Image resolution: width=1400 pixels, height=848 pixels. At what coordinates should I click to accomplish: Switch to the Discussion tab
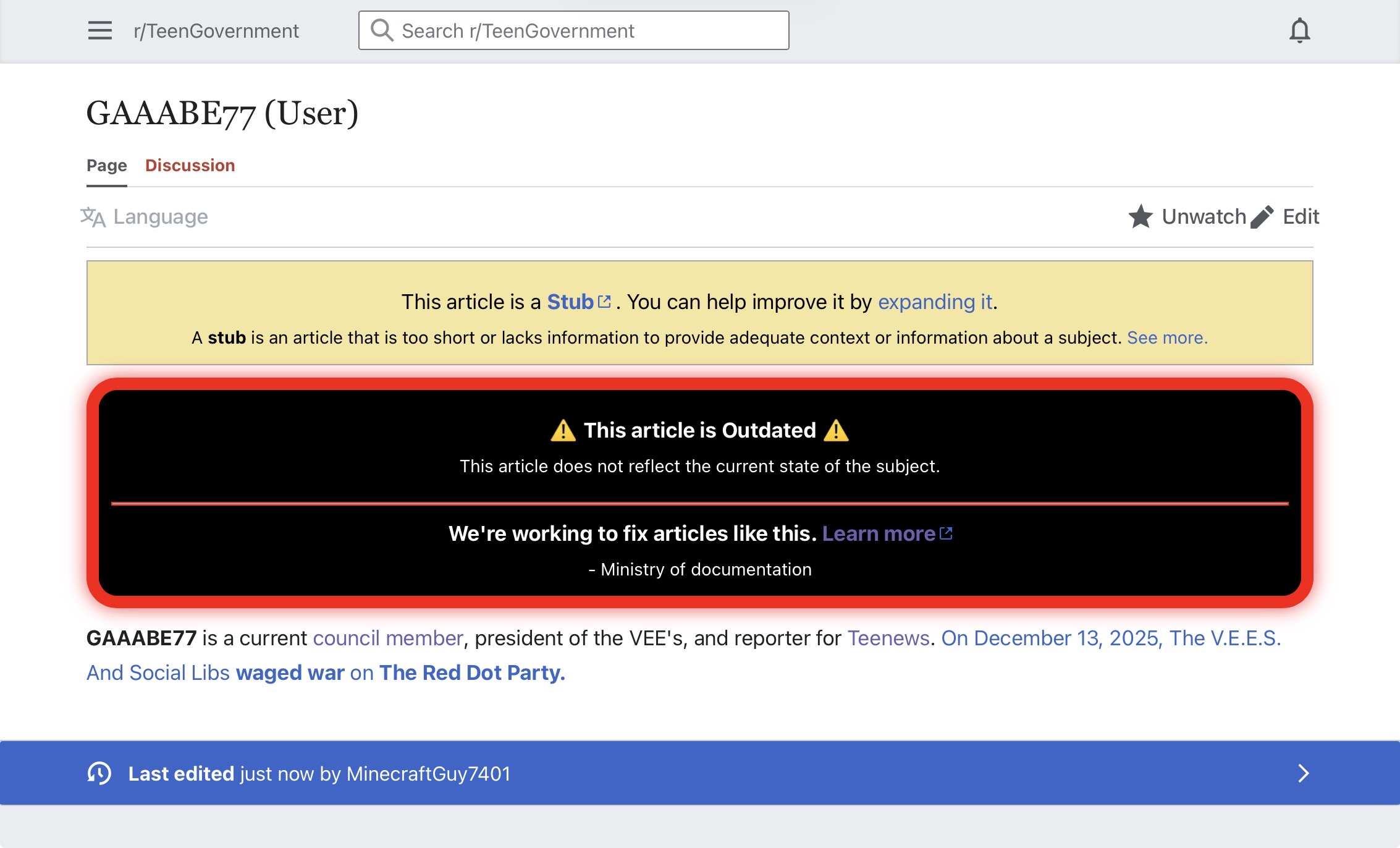point(190,166)
